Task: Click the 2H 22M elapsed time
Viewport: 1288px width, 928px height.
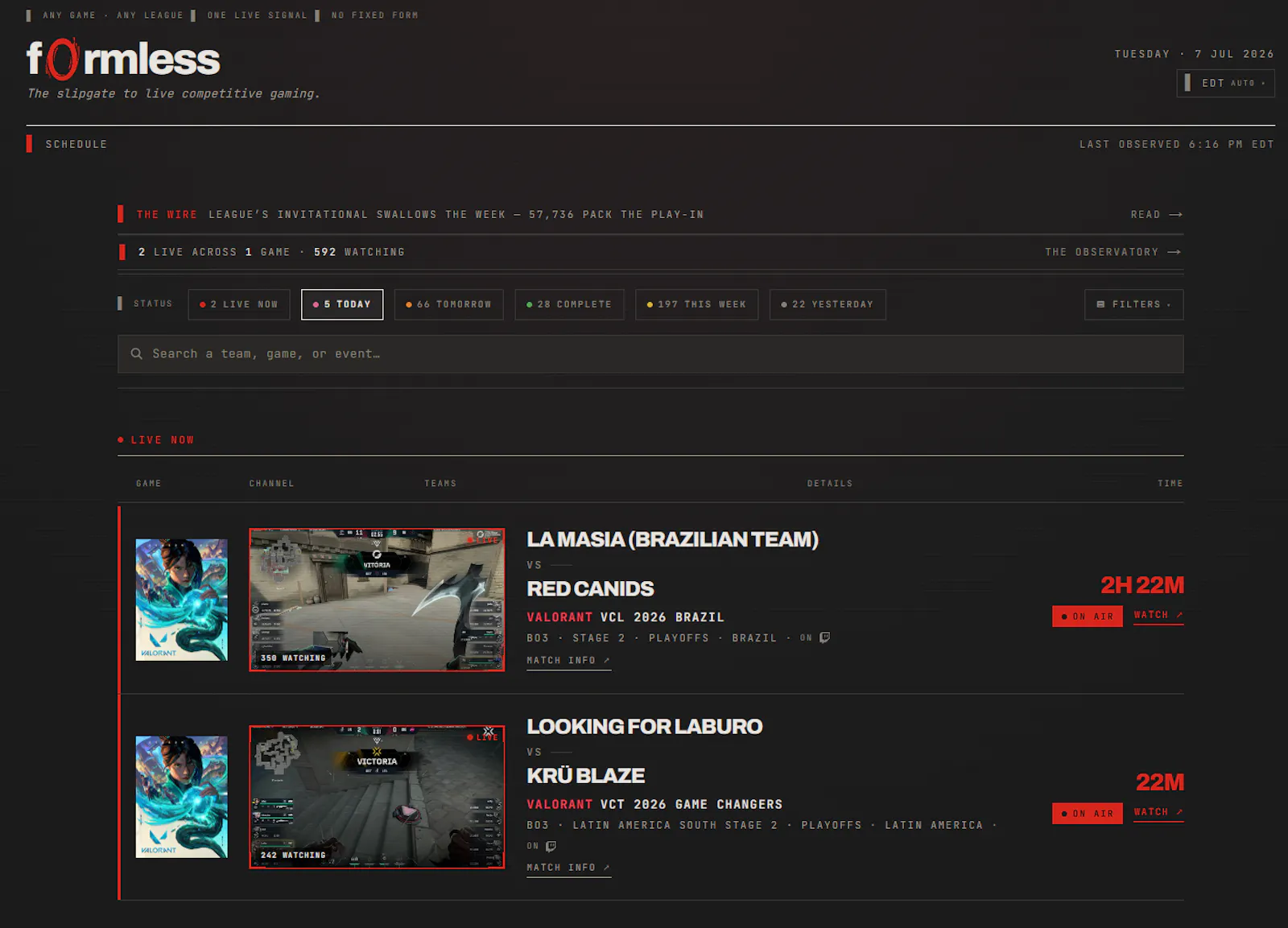Action: tap(1141, 585)
